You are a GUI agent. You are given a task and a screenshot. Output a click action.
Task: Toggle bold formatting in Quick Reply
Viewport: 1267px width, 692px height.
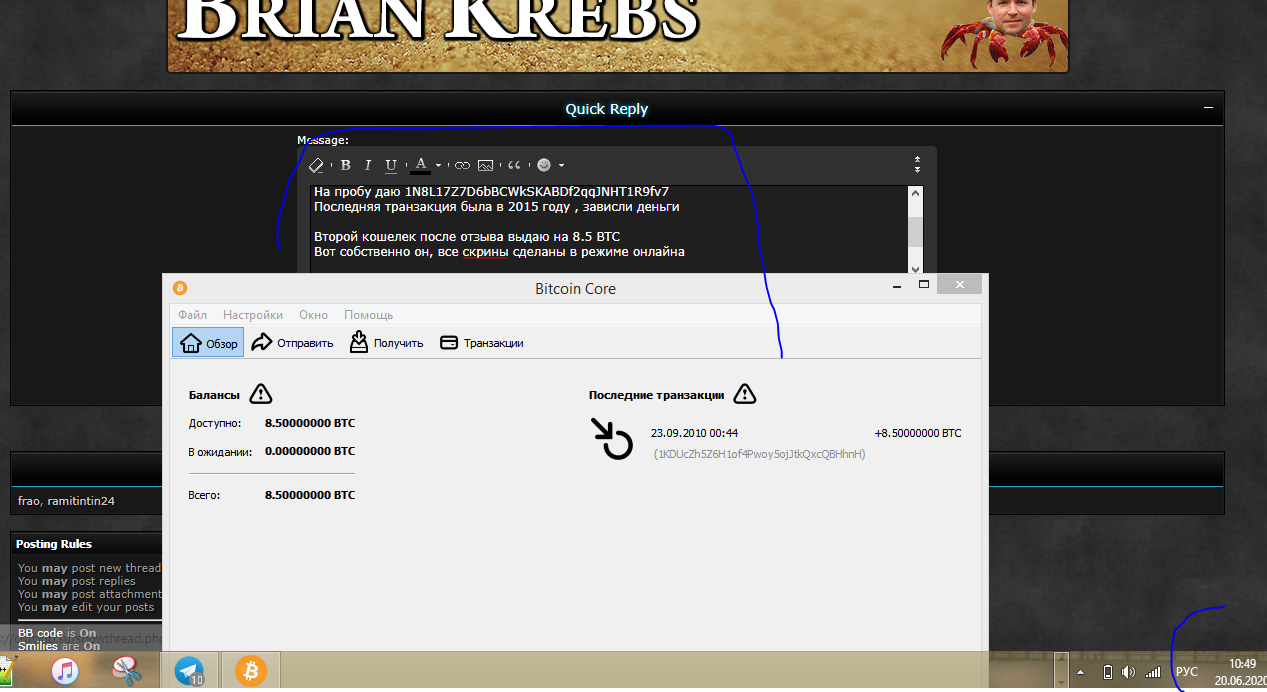coord(345,165)
